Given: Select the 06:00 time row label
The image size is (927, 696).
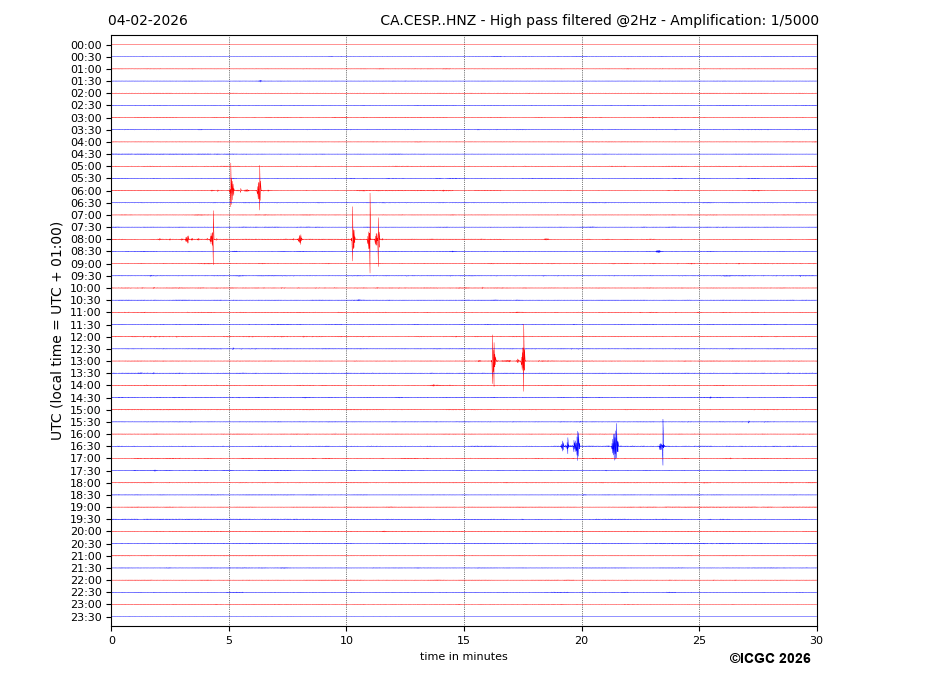Looking at the screenshot, I should [86, 191].
